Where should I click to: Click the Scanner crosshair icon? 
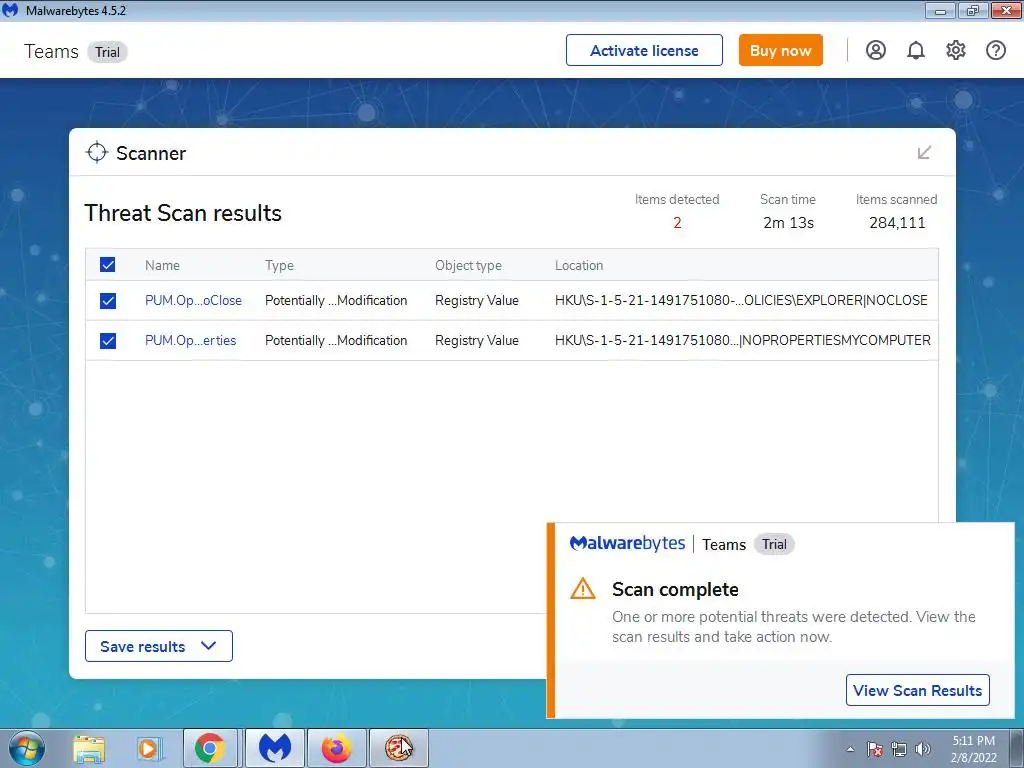[x=97, y=152]
